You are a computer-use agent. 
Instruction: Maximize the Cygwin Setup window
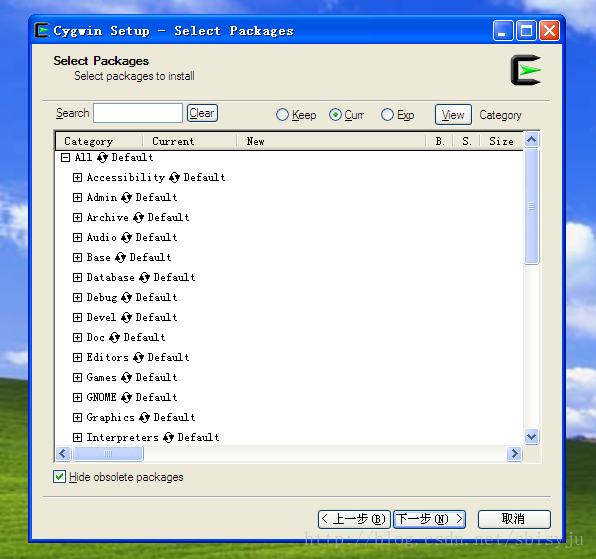[526, 30]
